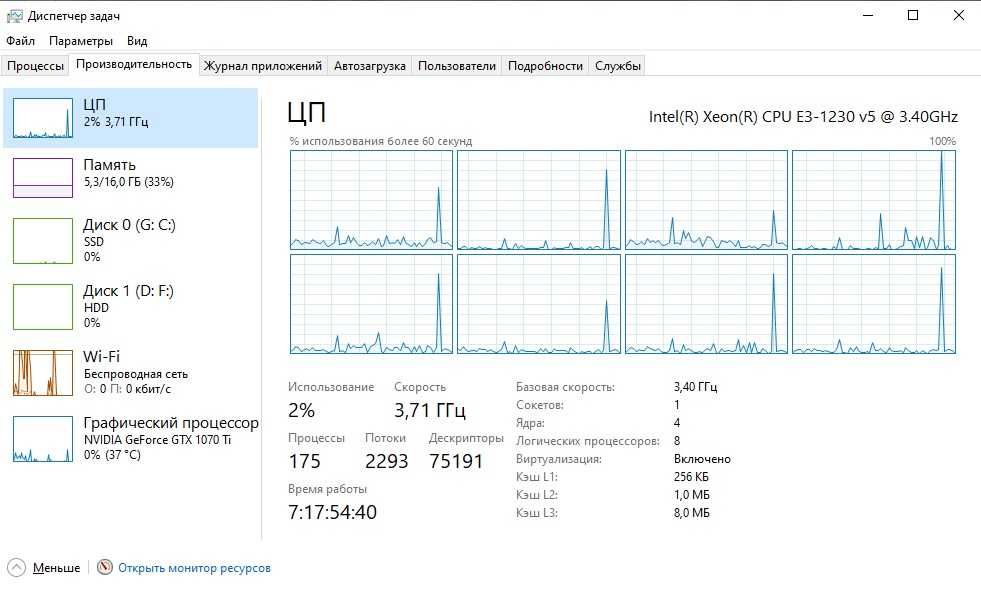The width and height of the screenshot is (981, 590).
Task: Click the Использование 2% value
Action: 301,410
